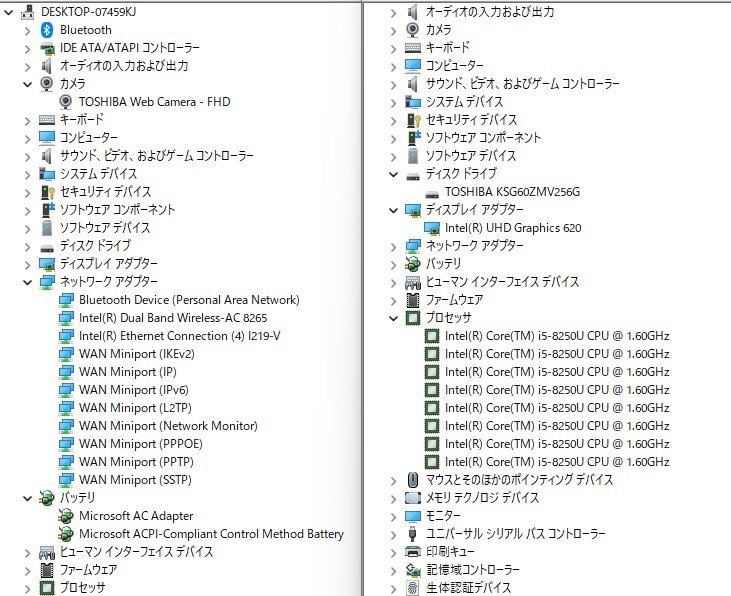Select the "Intel(R) UHD Graphics 620" label
Viewport: 731px width, 596px height.
click(x=513, y=228)
